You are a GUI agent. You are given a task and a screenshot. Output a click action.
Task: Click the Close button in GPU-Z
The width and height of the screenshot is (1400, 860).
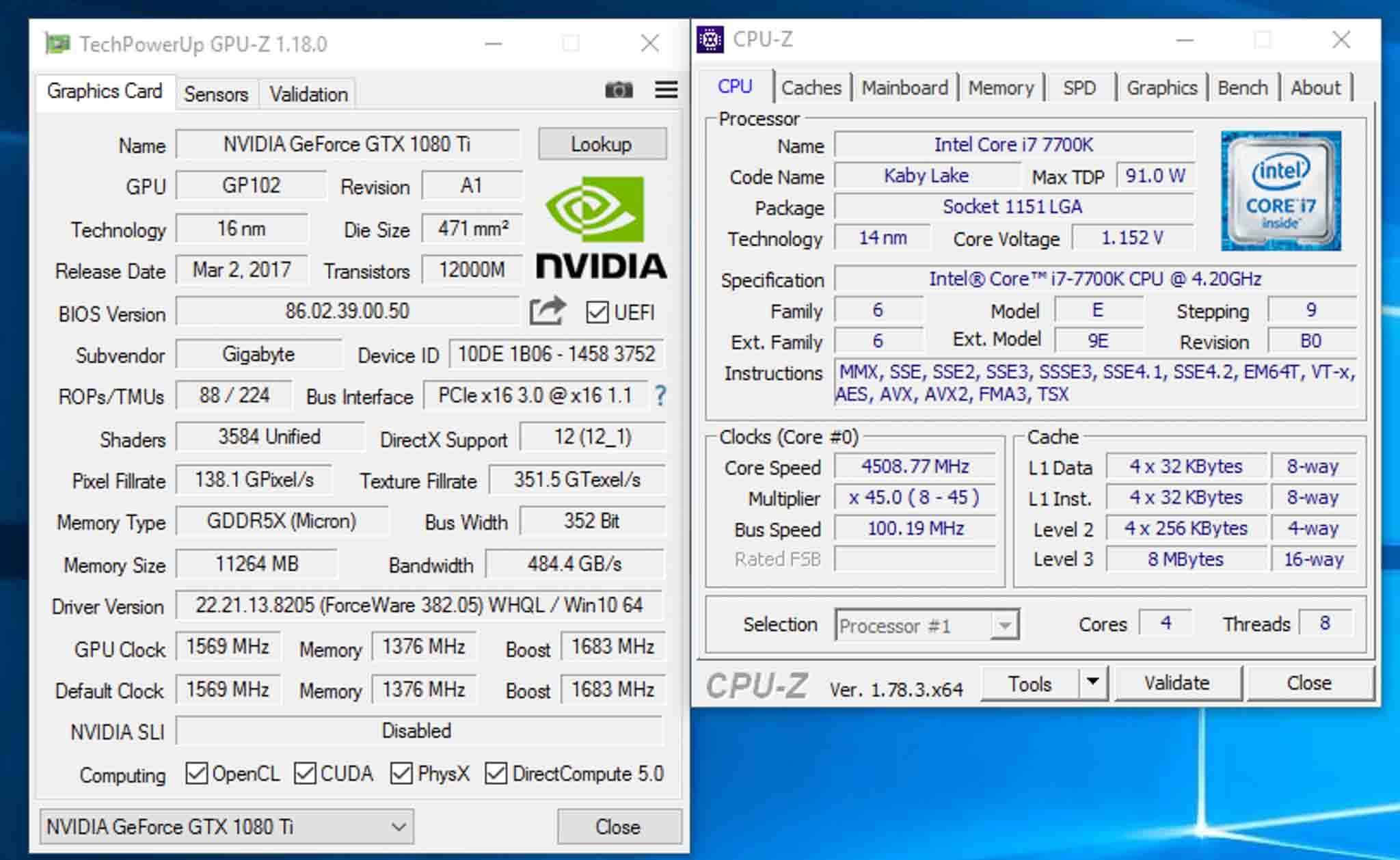(x=619, y=827)
